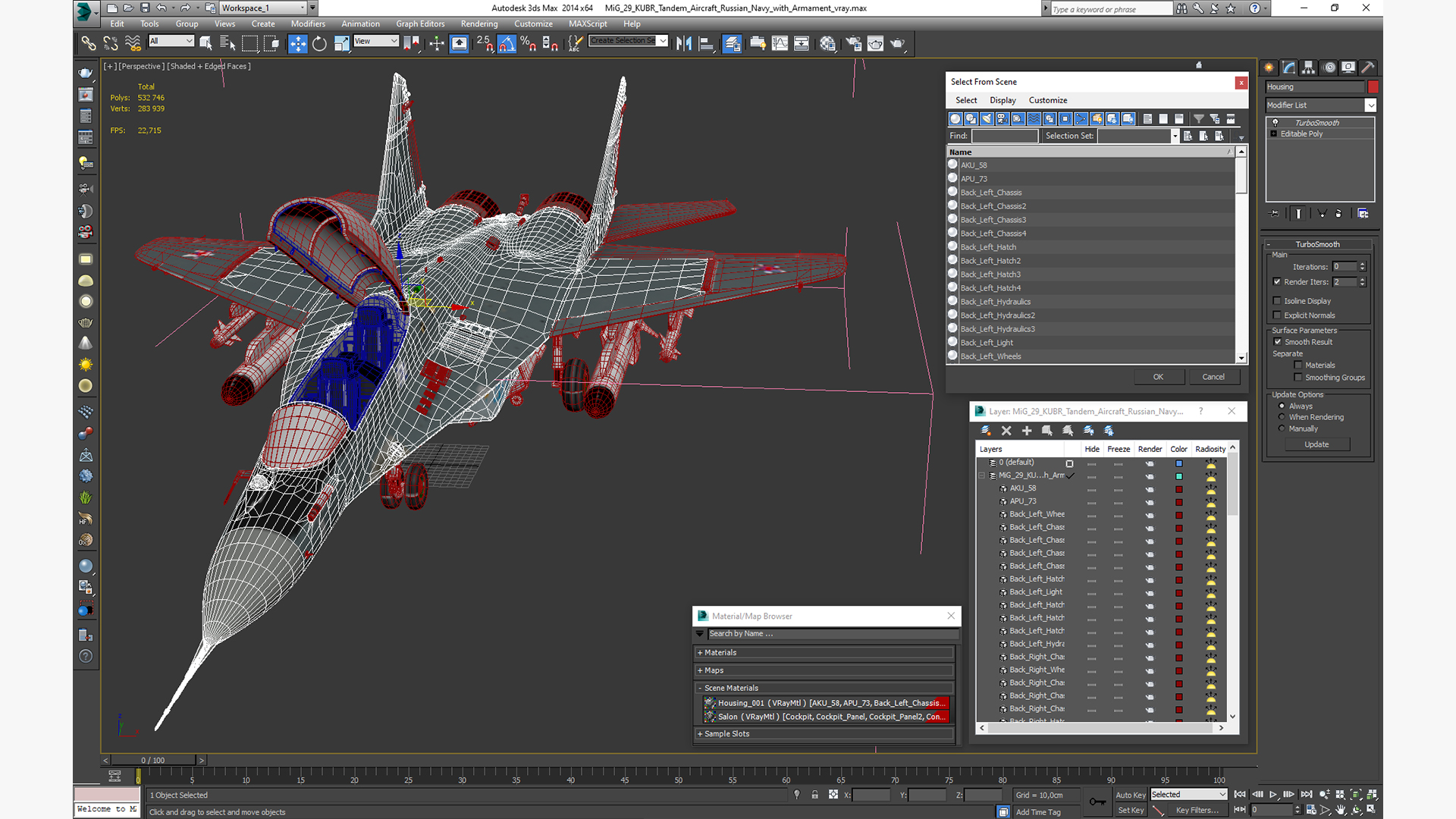Toggle the Smooth Result checkbox
The image size is (1456, 819).
(x=1278, y=342)
